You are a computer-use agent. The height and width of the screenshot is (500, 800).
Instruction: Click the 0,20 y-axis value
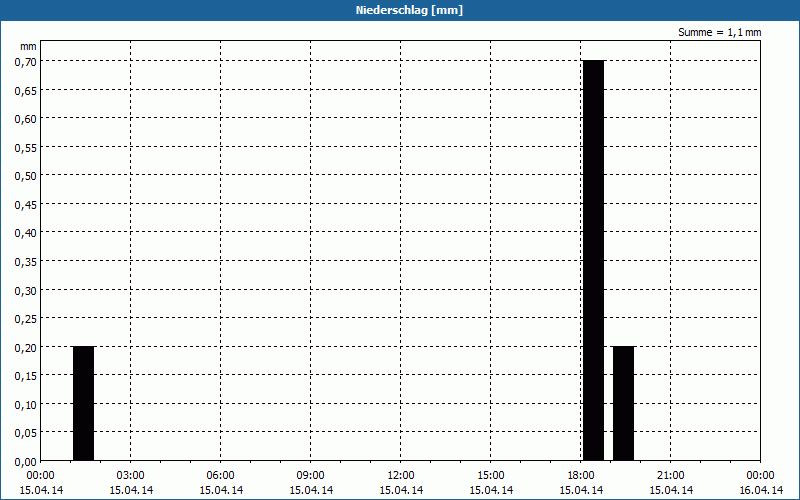[26, 348]
